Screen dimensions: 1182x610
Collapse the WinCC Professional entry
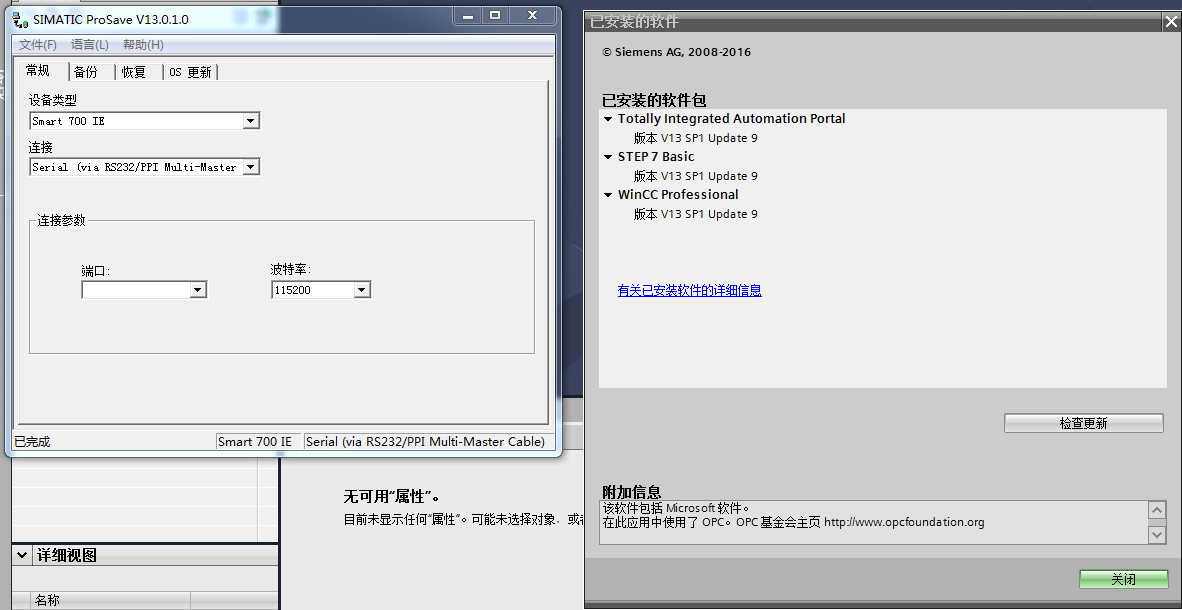tap(608, 195)
